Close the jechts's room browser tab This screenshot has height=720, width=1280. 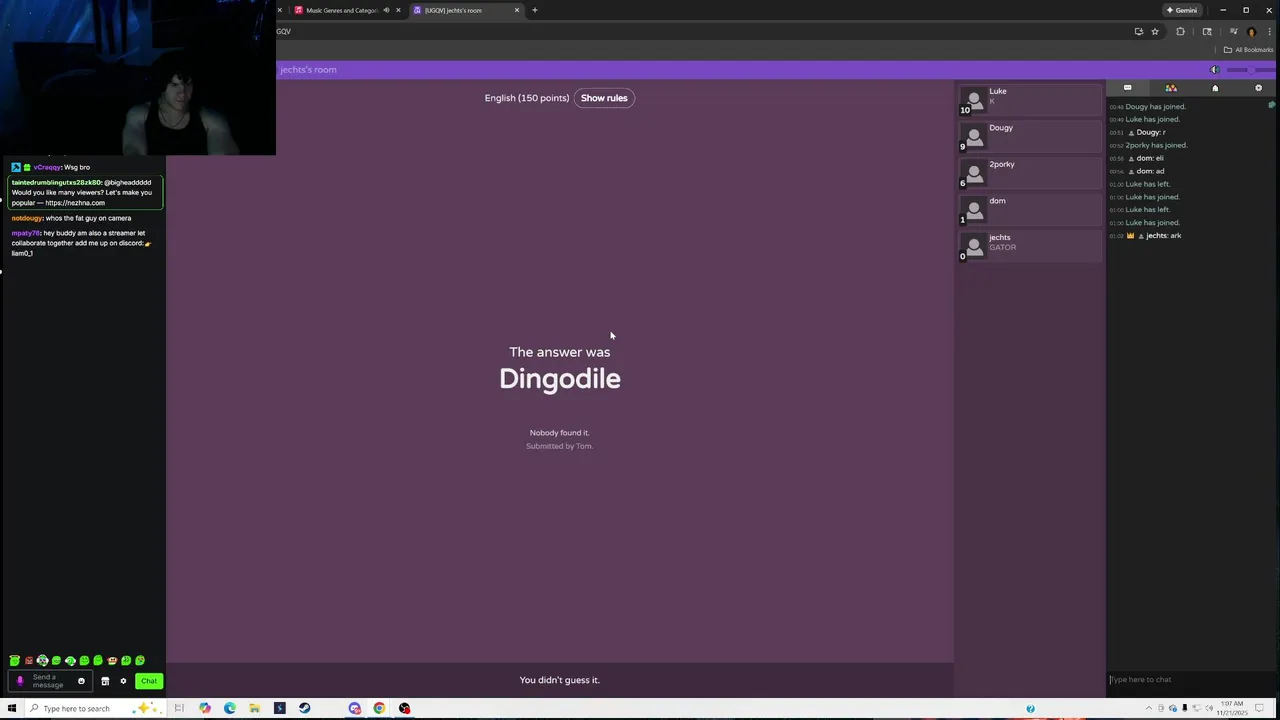(x=517, y=10)
